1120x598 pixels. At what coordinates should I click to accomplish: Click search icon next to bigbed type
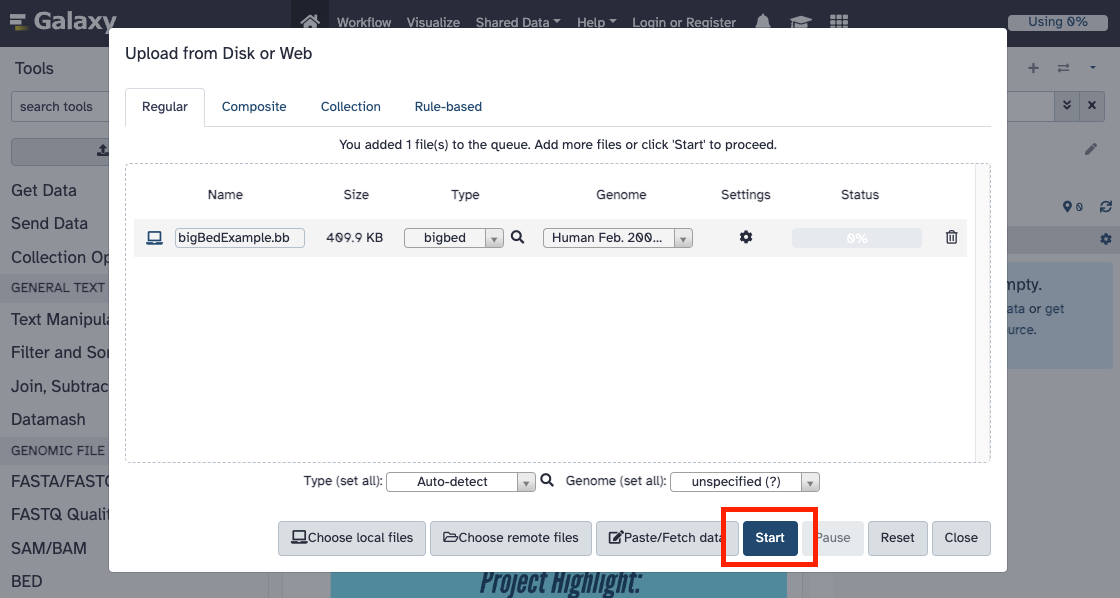click(x=518, y=238)
